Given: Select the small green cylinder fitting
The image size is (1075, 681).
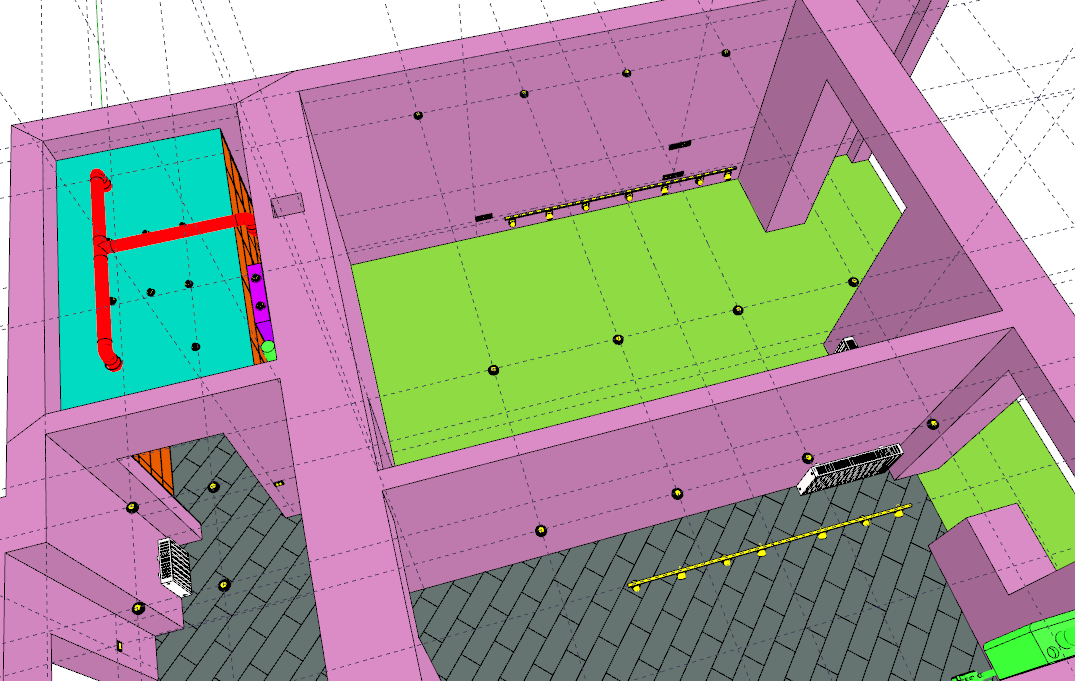Looking at the screenshot, I should (x=268, y=349).
